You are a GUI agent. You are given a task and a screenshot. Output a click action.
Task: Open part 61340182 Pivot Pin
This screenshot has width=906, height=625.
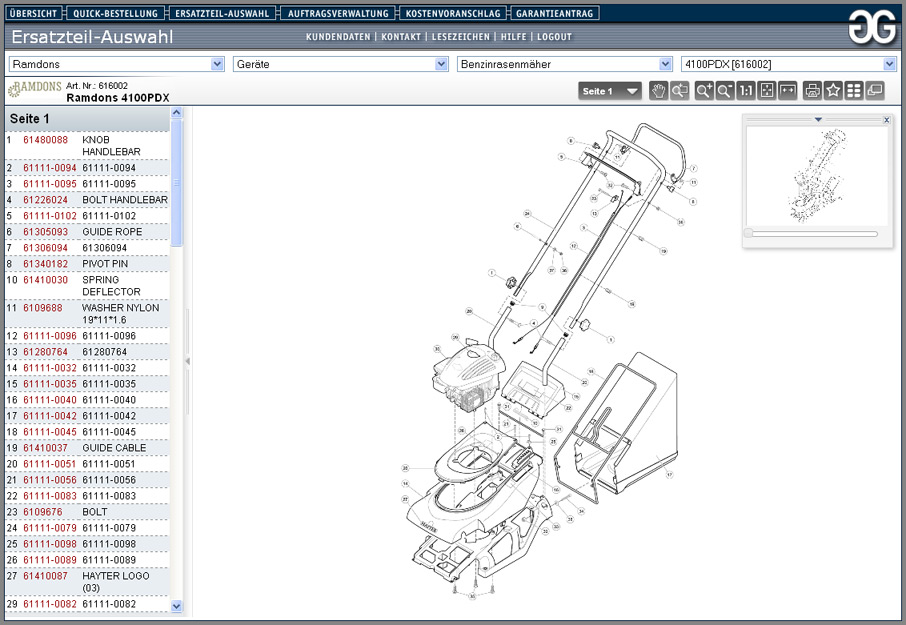[x=45, y=264]
